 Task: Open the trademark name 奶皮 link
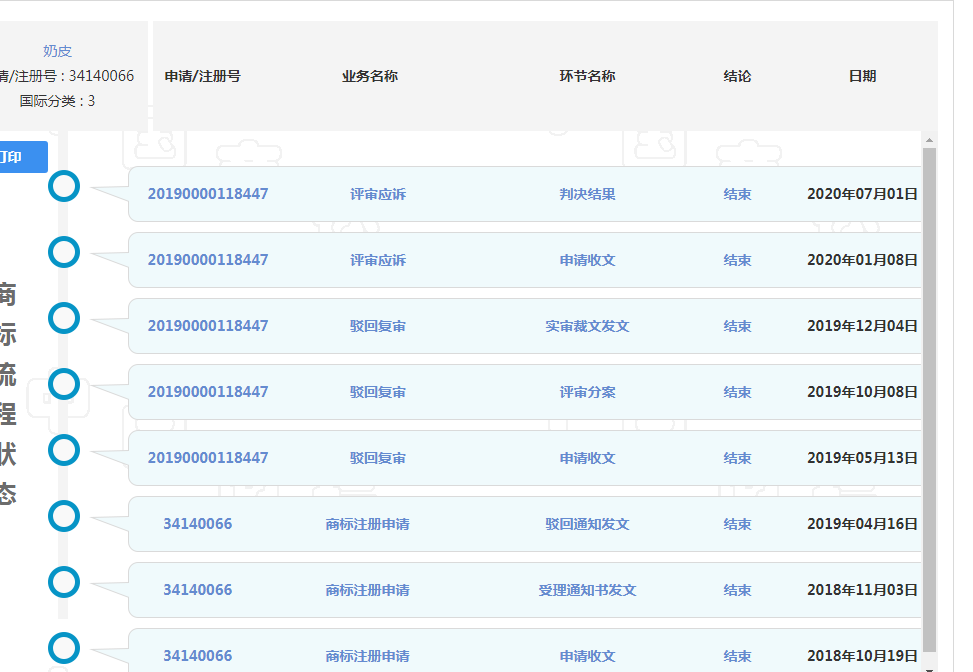pyautogui.click(x=57, y=50)
